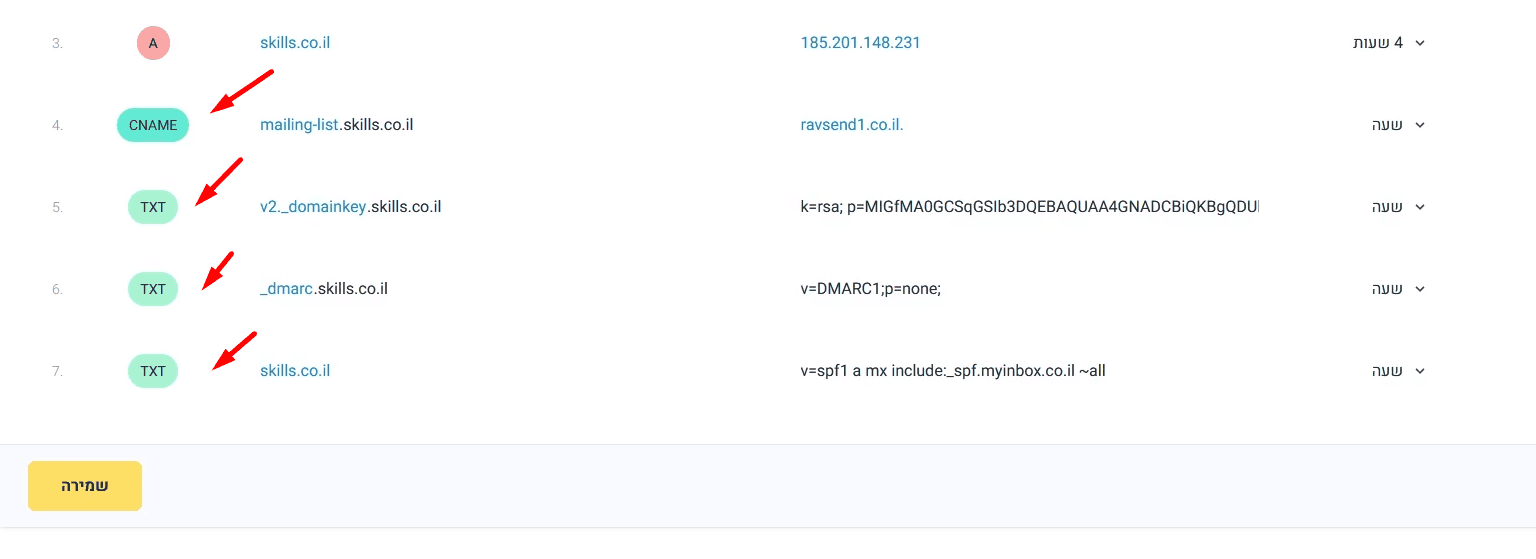Edit the k=rsa DKIM key value
Viewport: 1536px width, 559px height.
point(1030,207)
